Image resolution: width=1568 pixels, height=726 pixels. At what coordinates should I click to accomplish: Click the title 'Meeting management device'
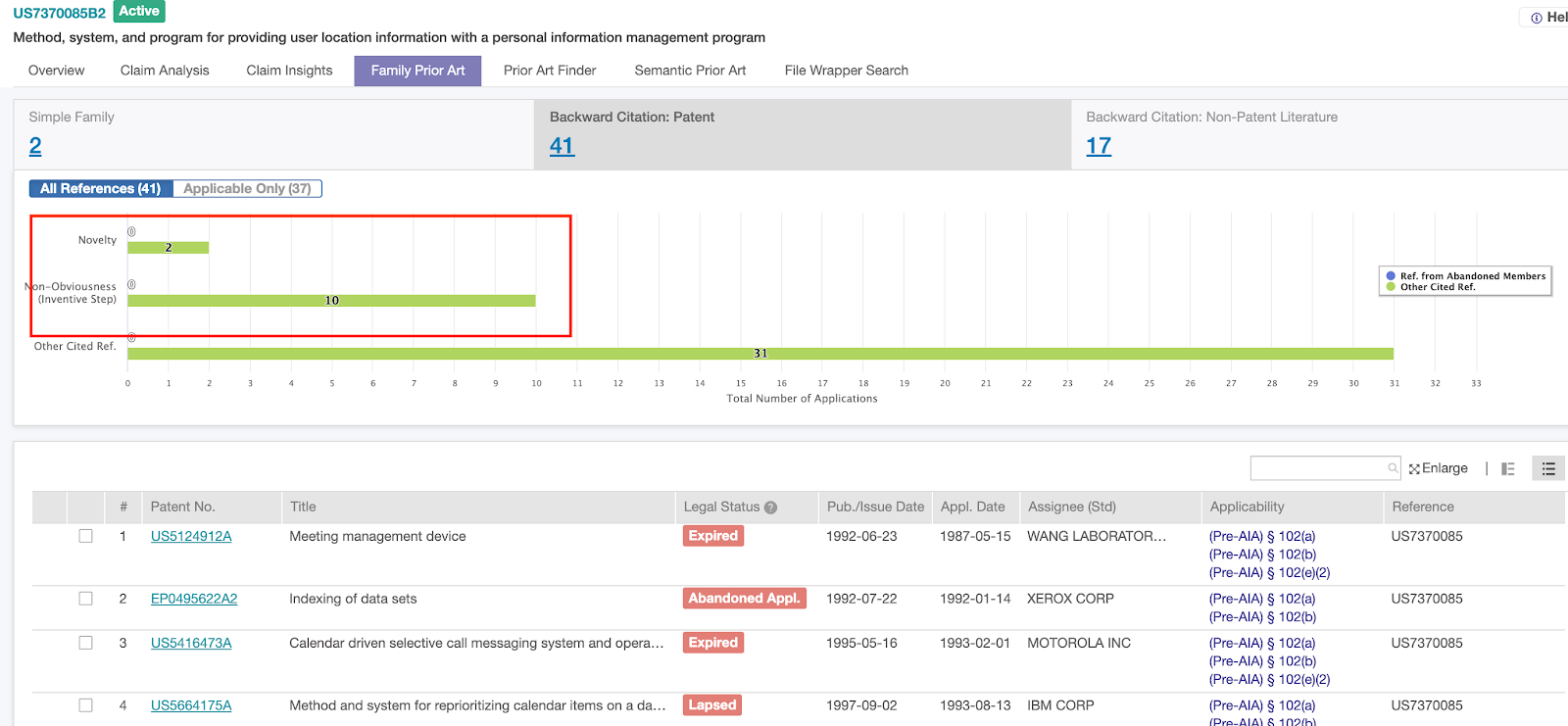coord(377,536)
